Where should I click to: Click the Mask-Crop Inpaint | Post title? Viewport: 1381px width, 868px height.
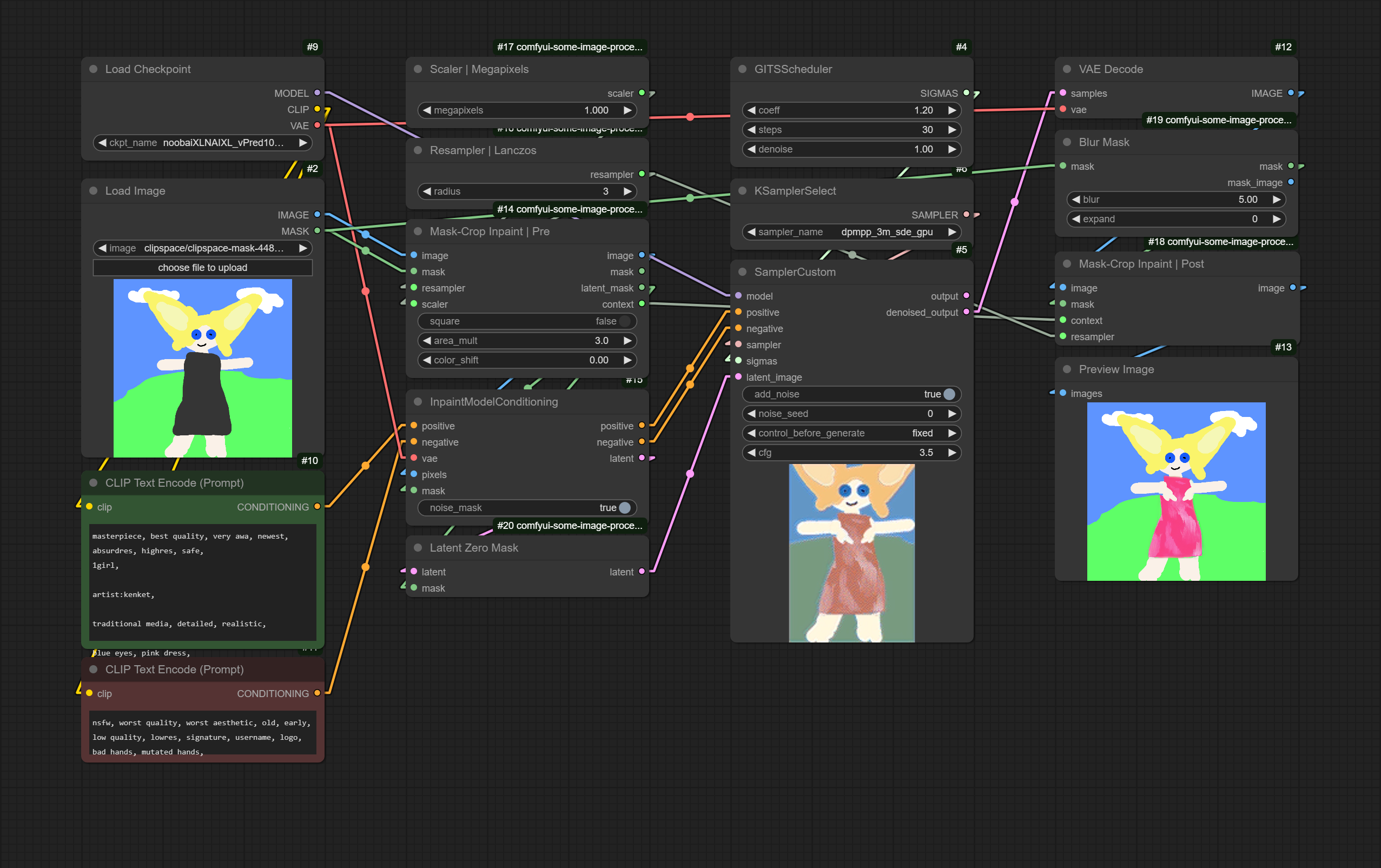1141,264
